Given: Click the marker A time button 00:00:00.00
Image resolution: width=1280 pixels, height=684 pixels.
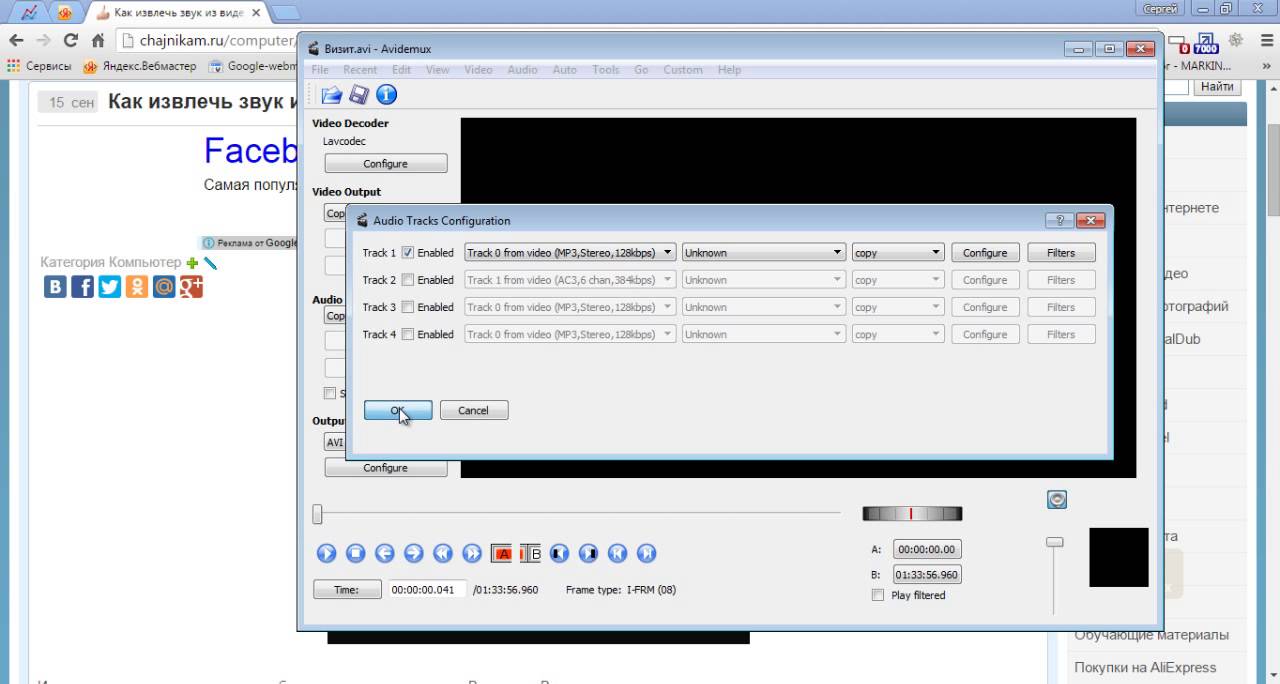Looking at the screenshot, I should 927,549.
